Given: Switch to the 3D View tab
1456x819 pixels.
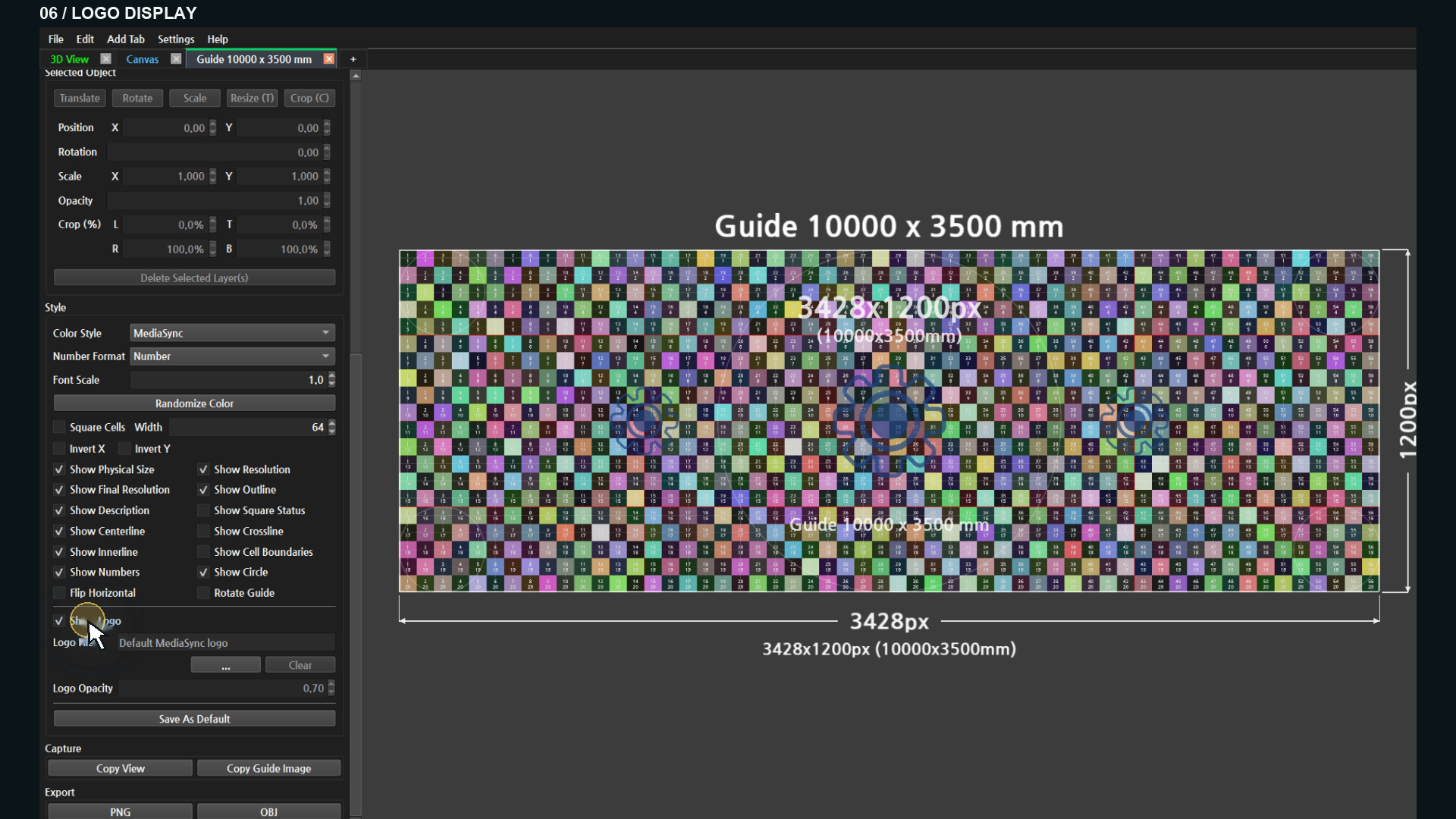Looking at the screenshot, I should 69,59.
